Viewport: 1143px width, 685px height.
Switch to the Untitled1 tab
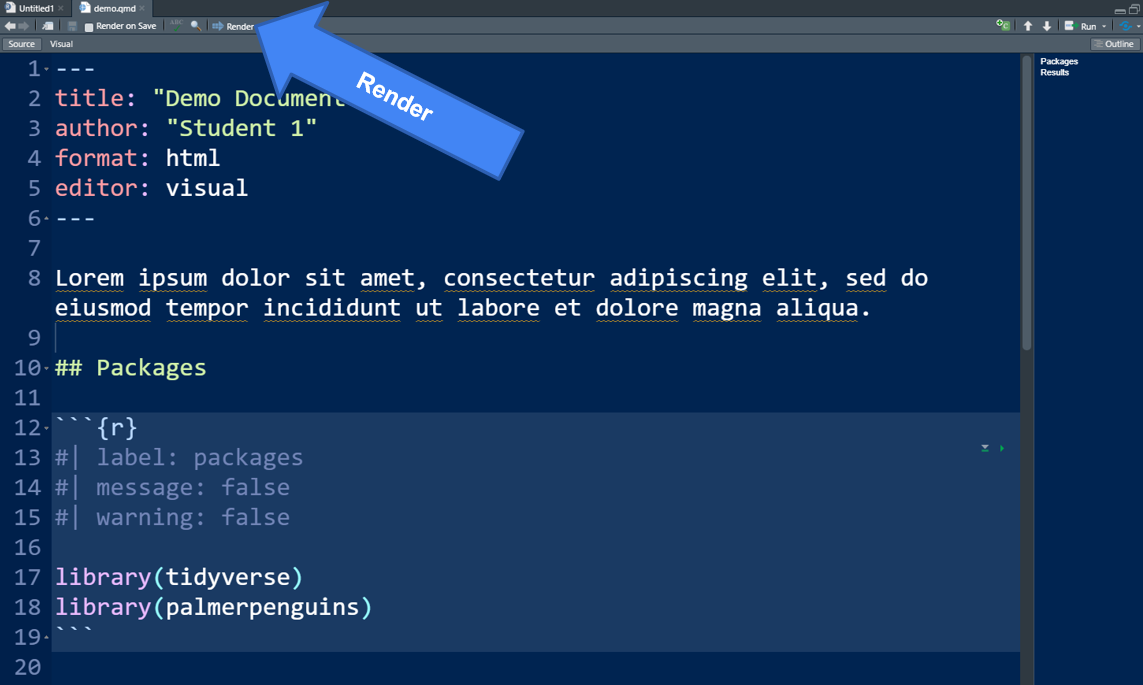pyautogui.click(x=36, y=8)
